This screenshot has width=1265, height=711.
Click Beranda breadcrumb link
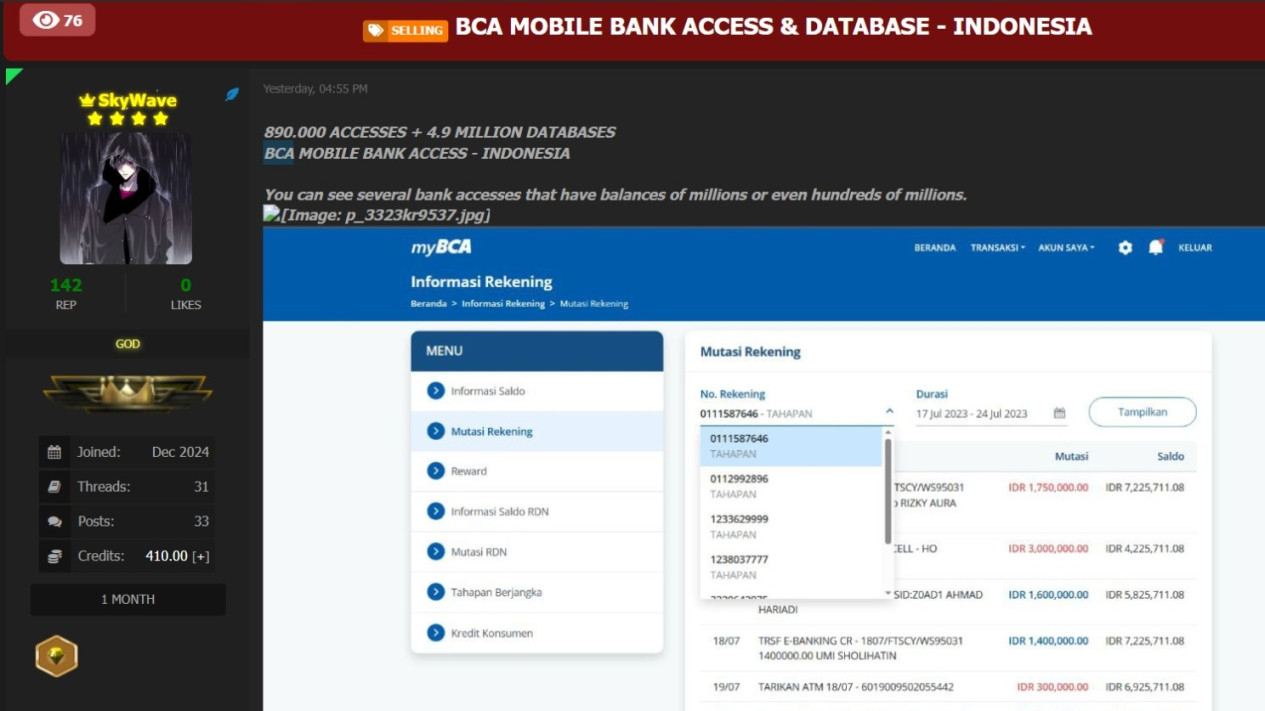point(428,303)
